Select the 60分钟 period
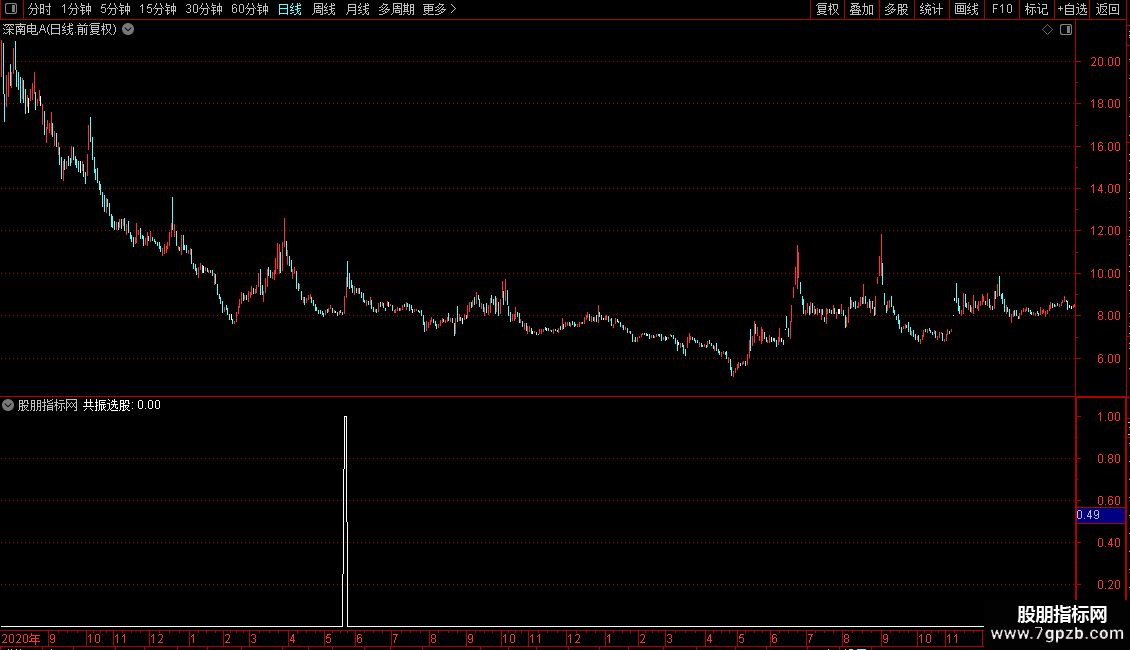 (x=250, y=9)
